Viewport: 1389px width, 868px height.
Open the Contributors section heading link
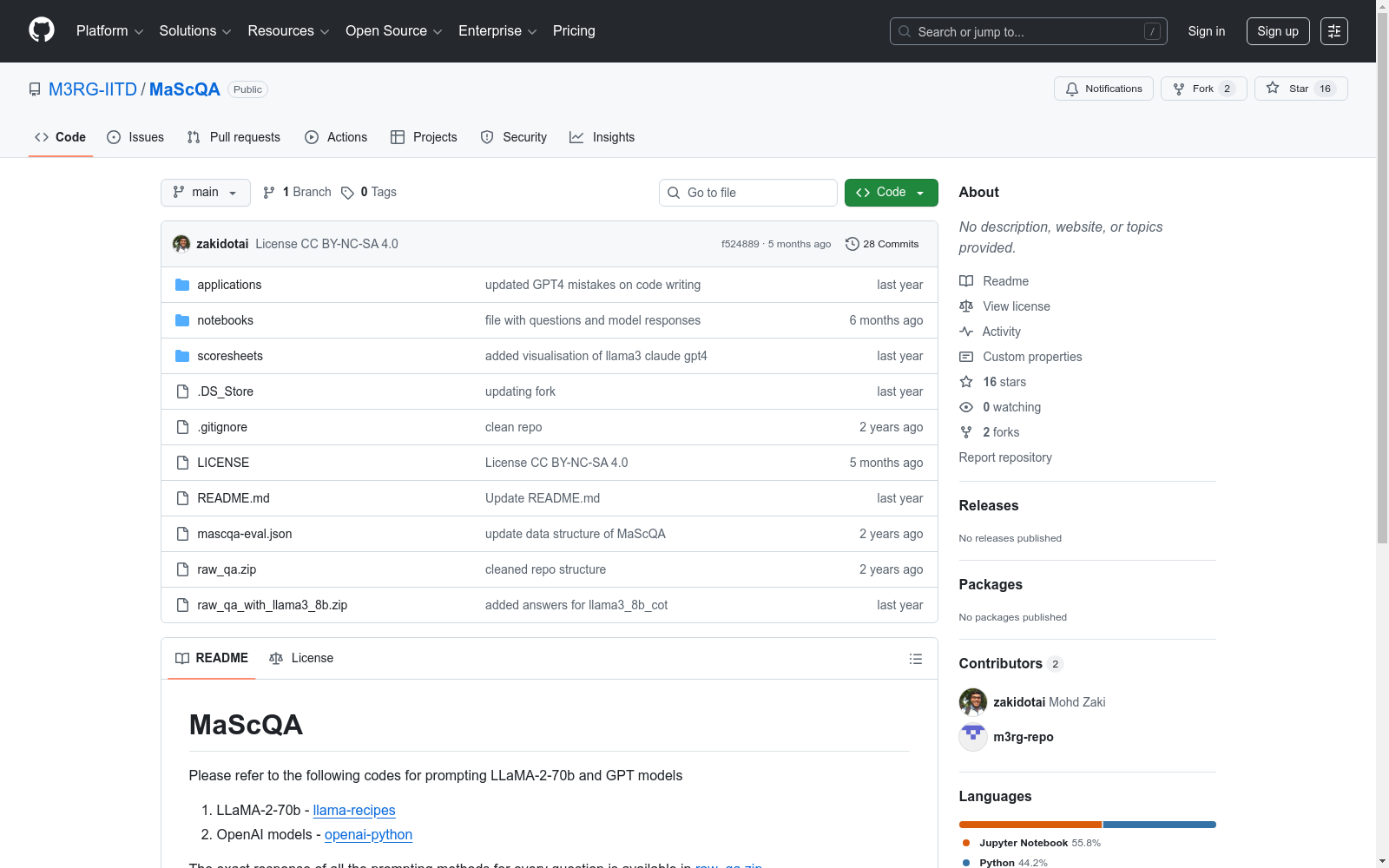click(x=1011, y=663)
